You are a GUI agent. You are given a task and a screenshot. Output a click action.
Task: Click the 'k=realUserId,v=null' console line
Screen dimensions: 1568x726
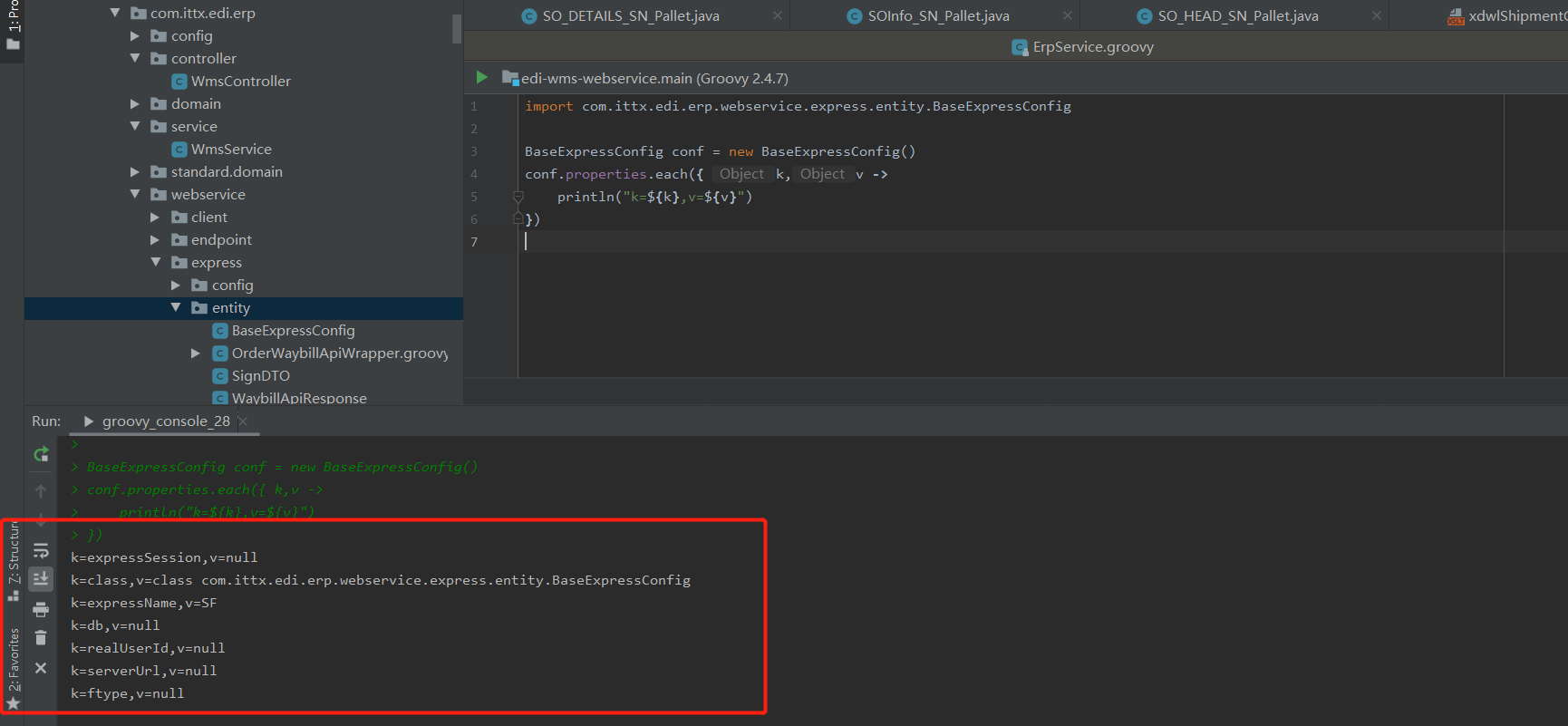(148, 648)
